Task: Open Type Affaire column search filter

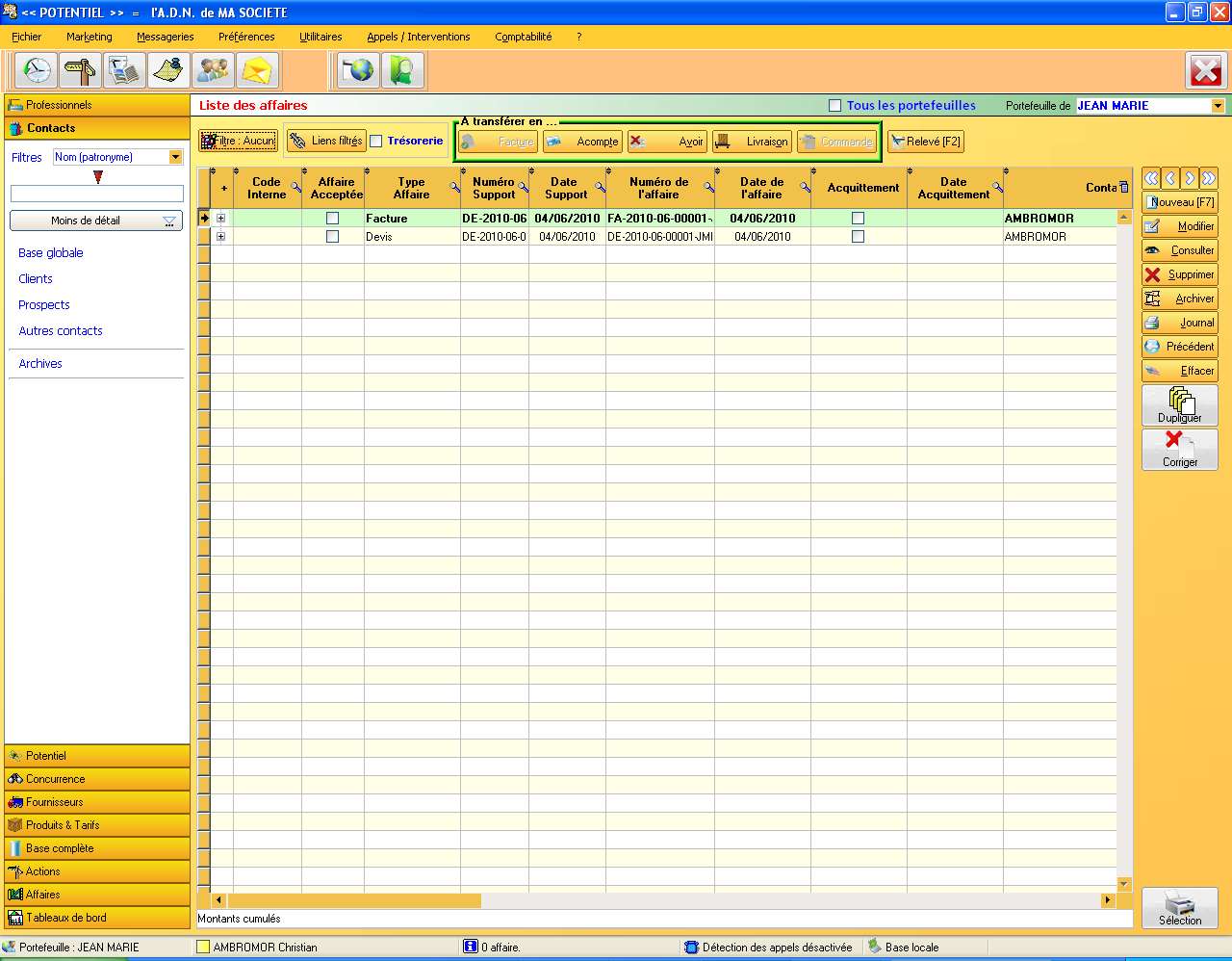Action: click(454, 187)
